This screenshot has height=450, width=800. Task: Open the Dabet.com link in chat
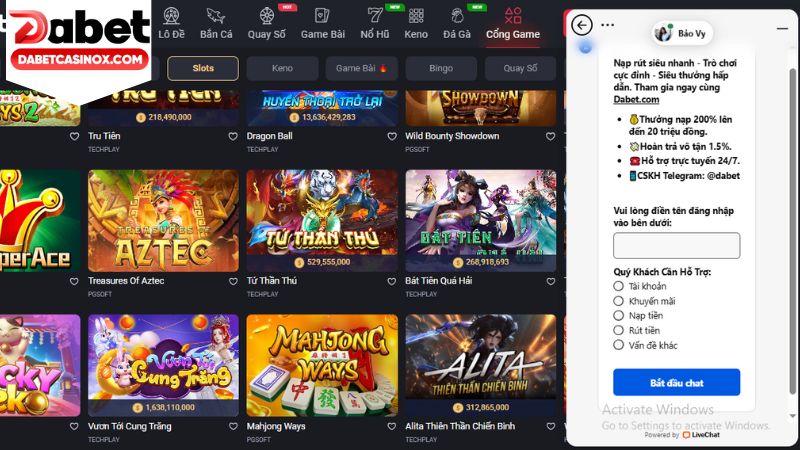(x=636, y=100)
